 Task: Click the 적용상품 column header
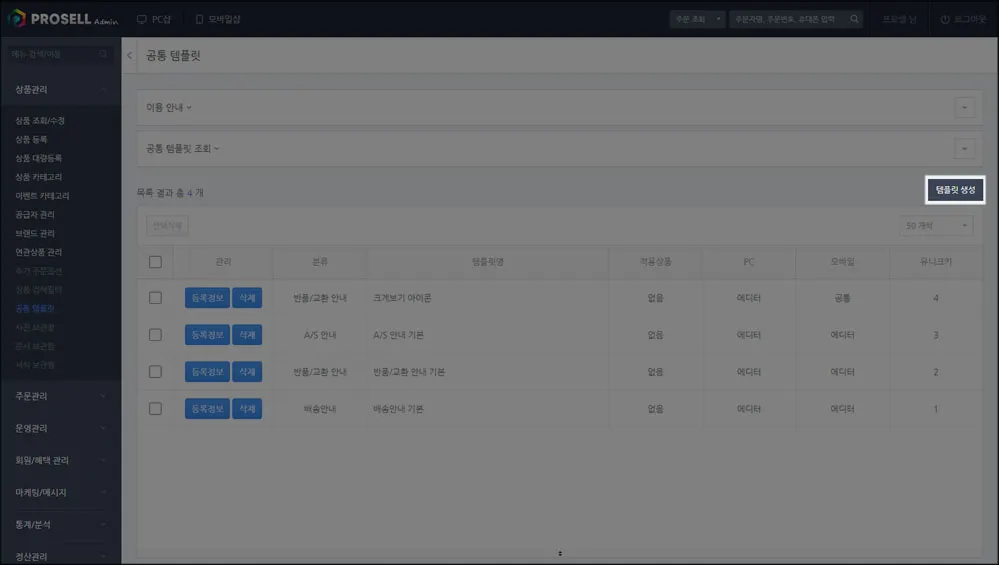click(656, 262)
